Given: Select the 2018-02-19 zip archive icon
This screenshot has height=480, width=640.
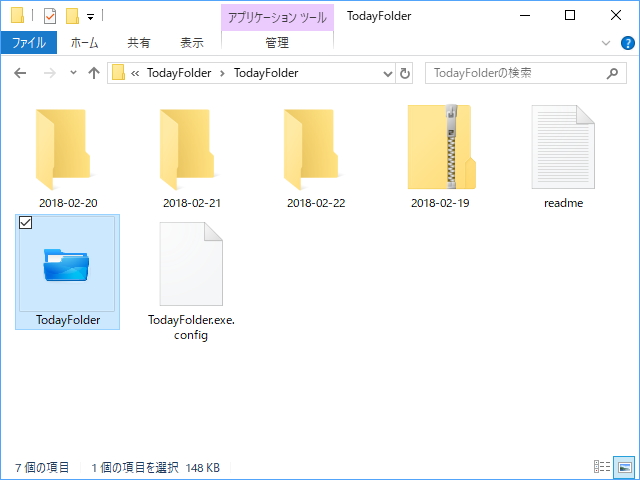Looking at the screenshot, I should coord(442,147).
